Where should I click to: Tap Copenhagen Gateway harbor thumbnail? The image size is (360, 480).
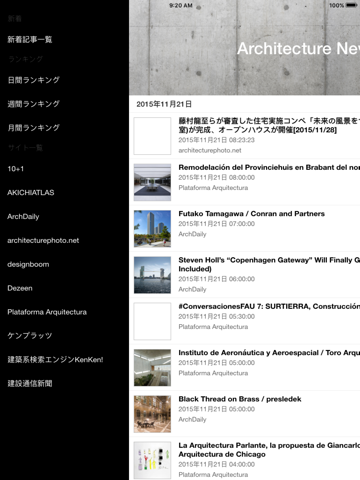152,275
